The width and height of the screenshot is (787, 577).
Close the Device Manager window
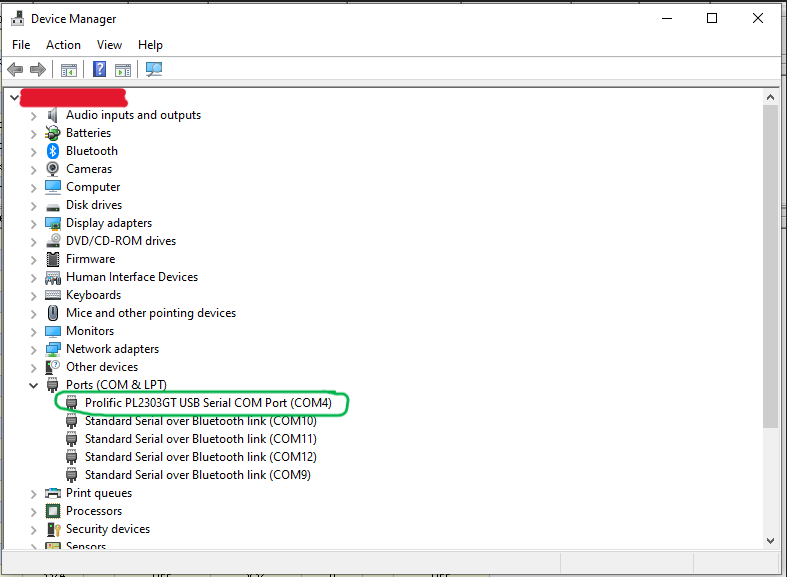[x=758, y=19]
